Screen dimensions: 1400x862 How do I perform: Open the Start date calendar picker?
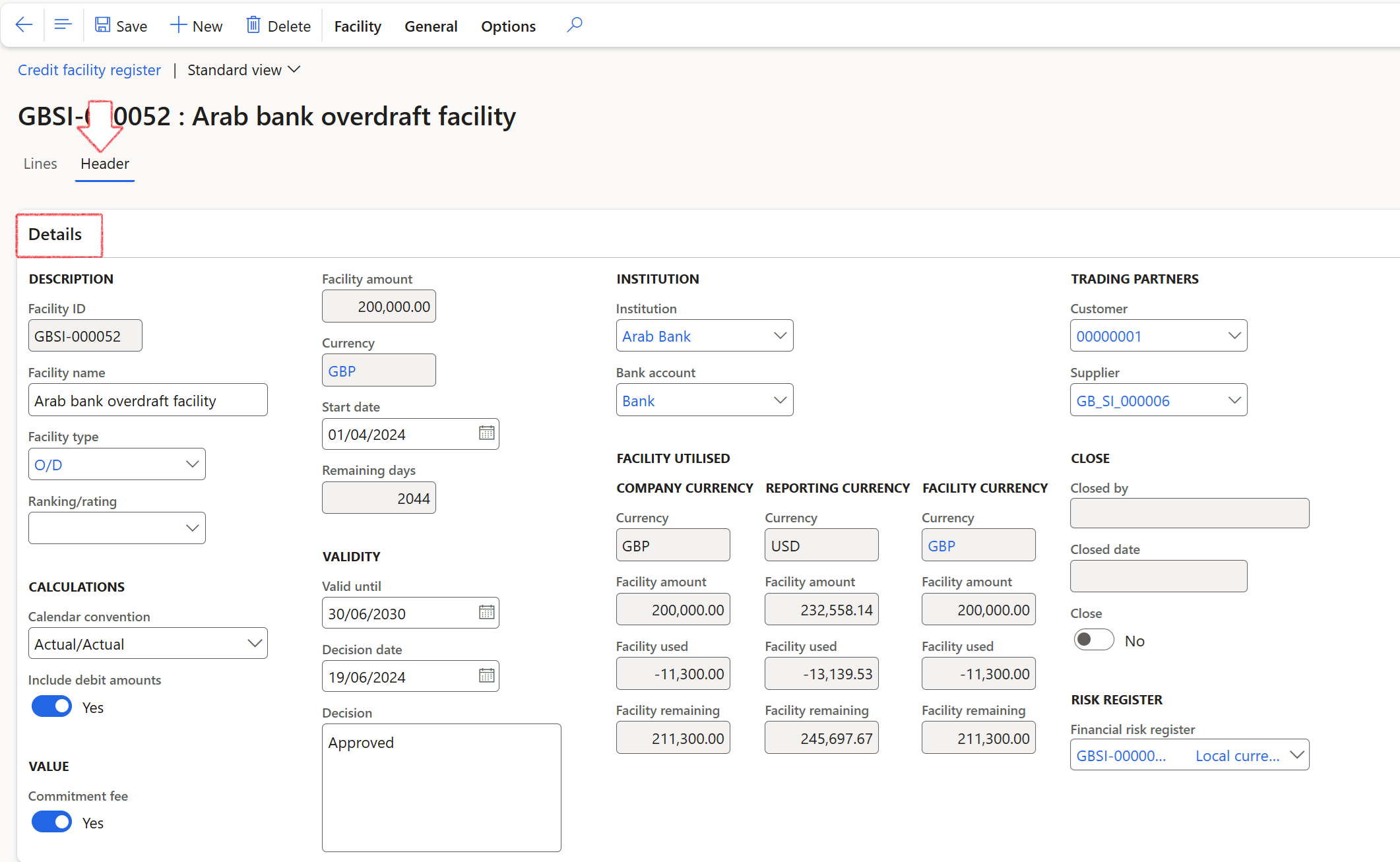[486, 433]
